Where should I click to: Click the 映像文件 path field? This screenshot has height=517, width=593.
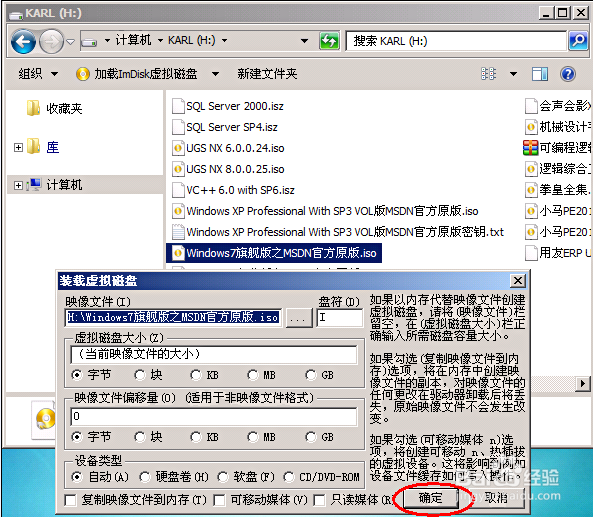(x=173, y=317)
